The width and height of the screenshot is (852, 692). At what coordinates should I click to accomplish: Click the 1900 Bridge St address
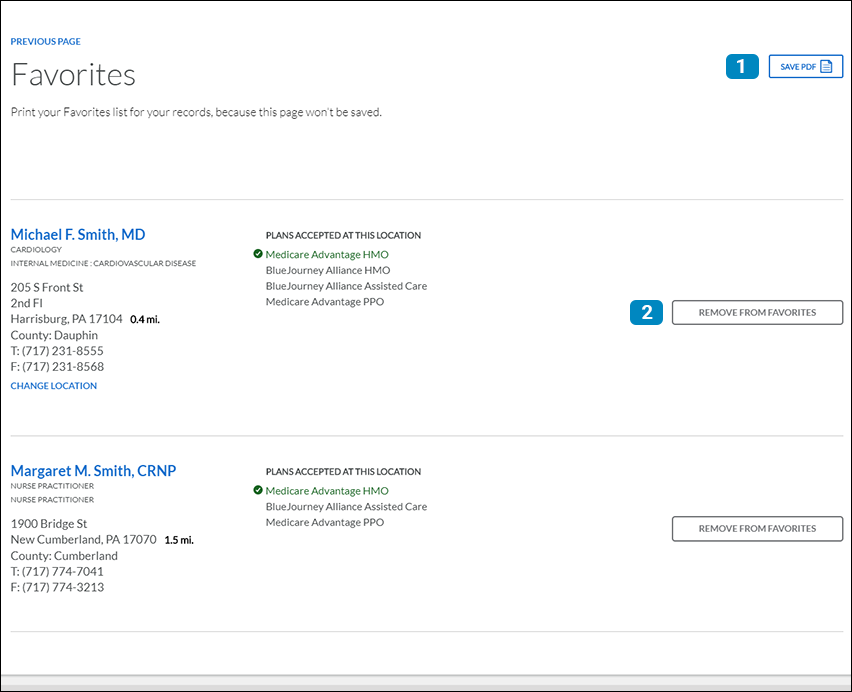(x=49, y=524)
